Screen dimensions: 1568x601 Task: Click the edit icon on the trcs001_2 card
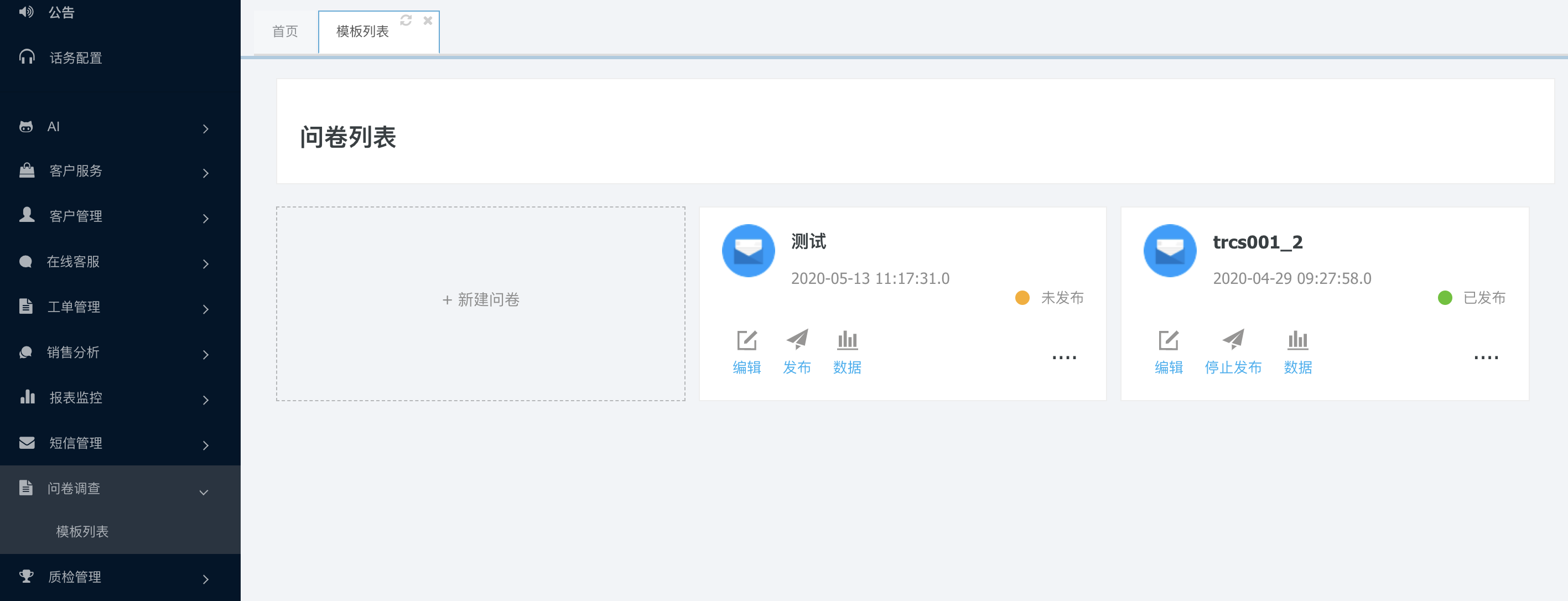coord(1168,340)
